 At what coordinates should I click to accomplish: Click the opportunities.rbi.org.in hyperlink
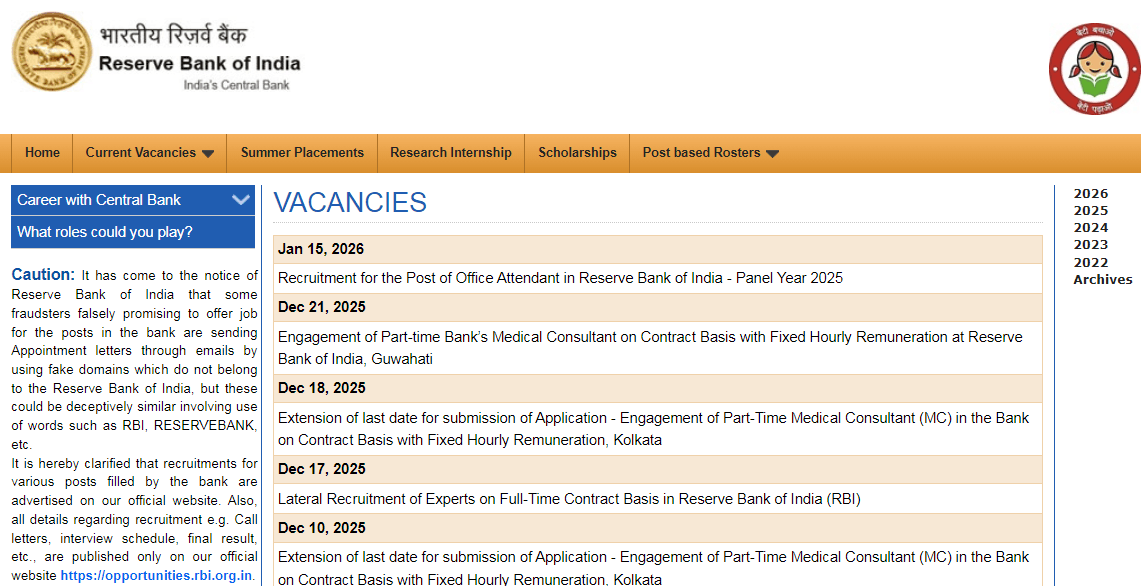tap(155, 575)
